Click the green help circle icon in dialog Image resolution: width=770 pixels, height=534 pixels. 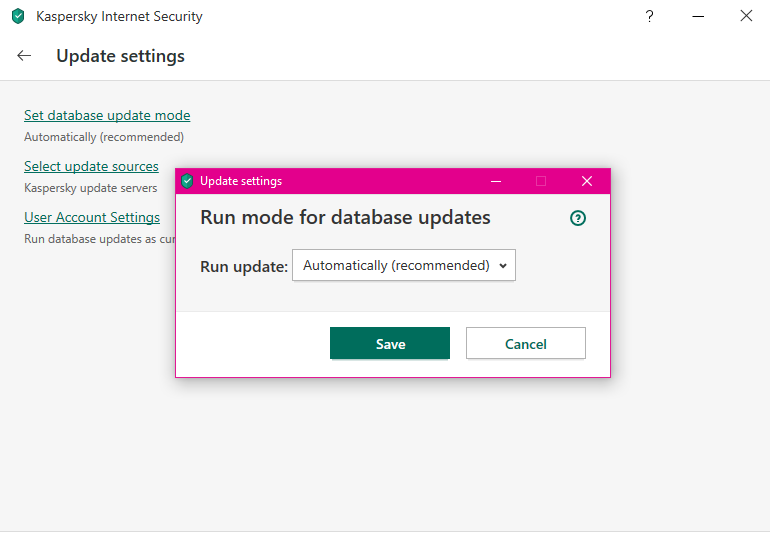pos(578,218)
